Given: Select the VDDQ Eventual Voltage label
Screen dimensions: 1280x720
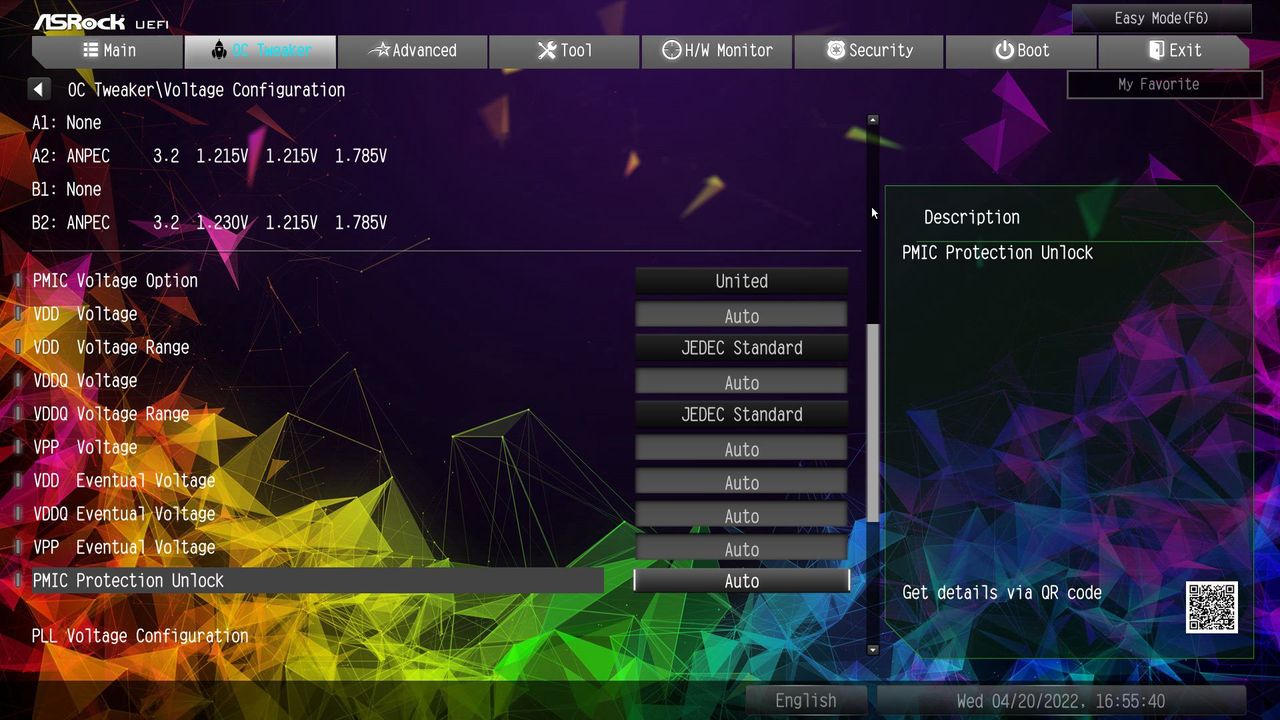Looking at the screenshot, I should click(x=124, y=514).
